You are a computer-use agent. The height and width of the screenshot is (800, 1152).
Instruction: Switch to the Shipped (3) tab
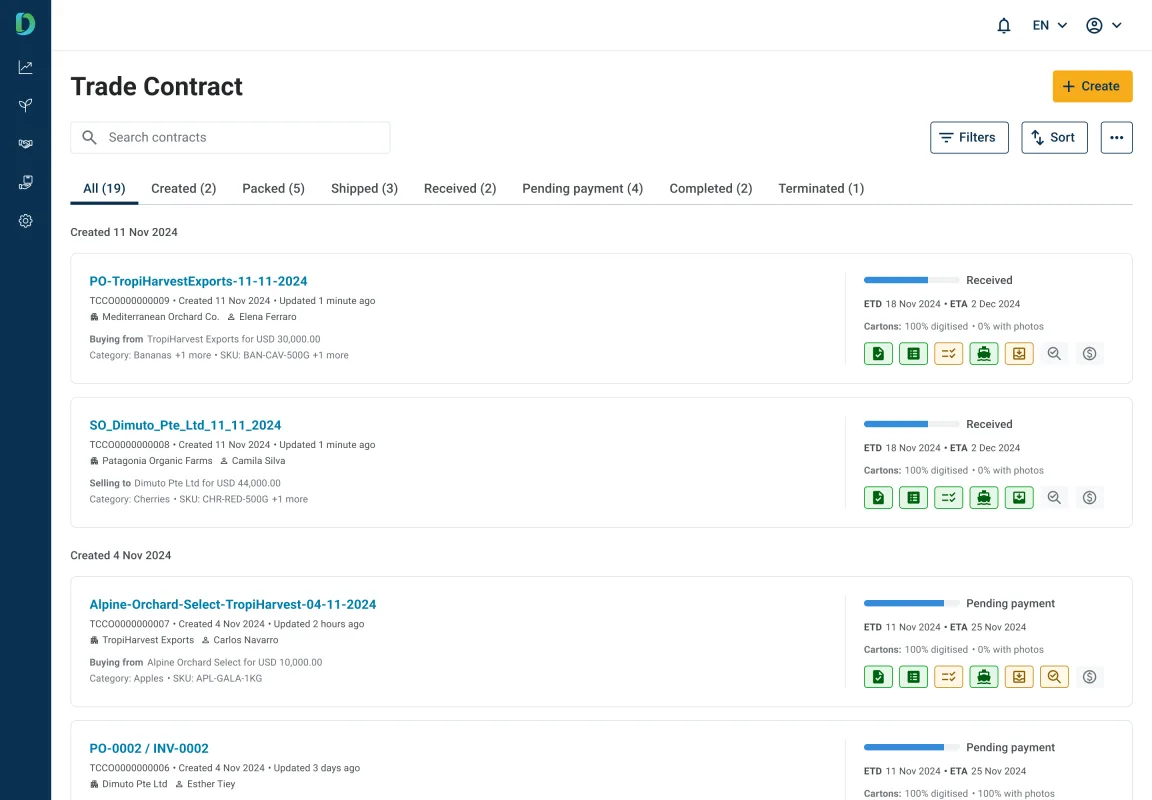[364, 188]
